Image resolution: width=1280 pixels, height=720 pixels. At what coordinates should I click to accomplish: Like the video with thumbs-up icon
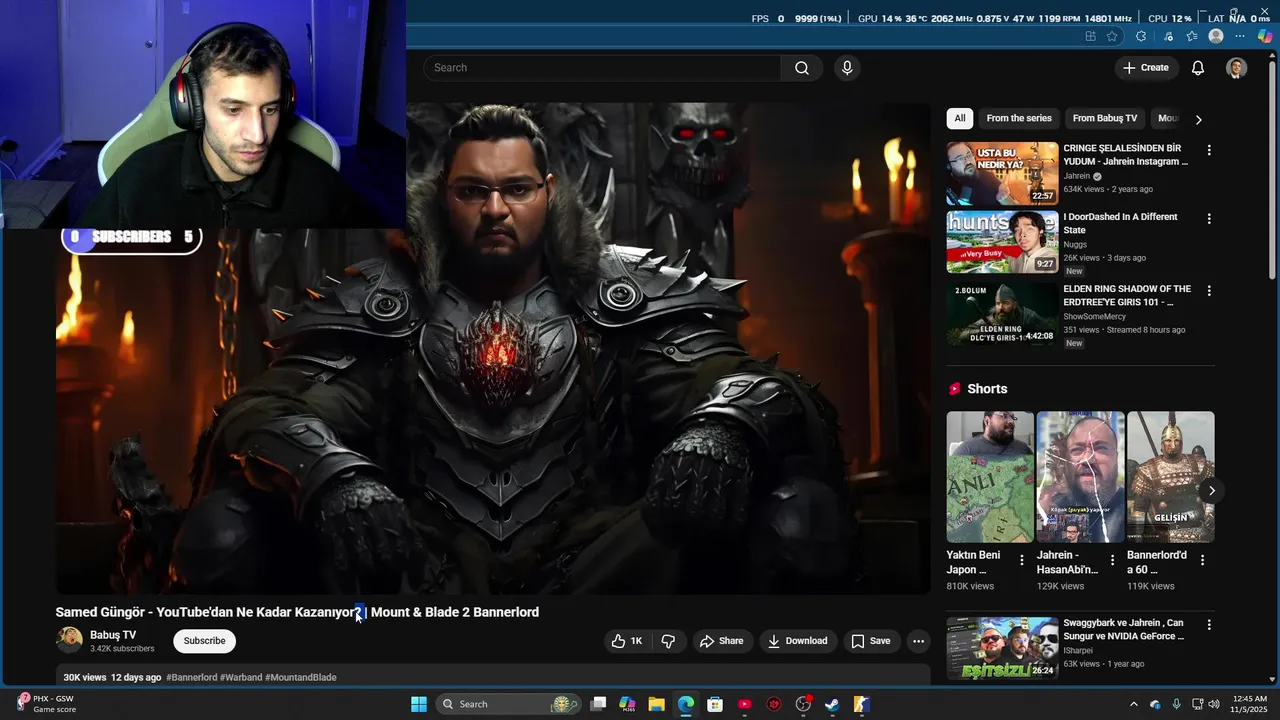tap(628, 641)
